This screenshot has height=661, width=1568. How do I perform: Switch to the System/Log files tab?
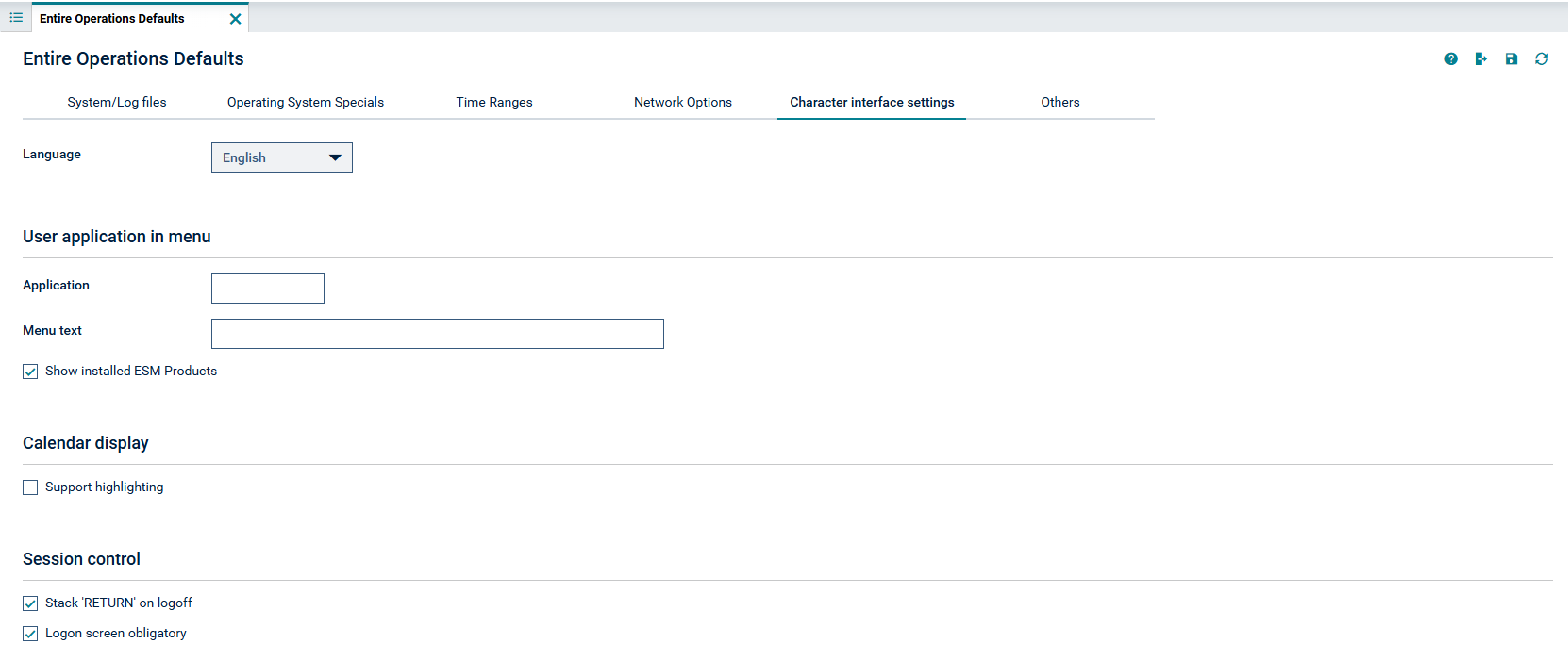(117, 103)
